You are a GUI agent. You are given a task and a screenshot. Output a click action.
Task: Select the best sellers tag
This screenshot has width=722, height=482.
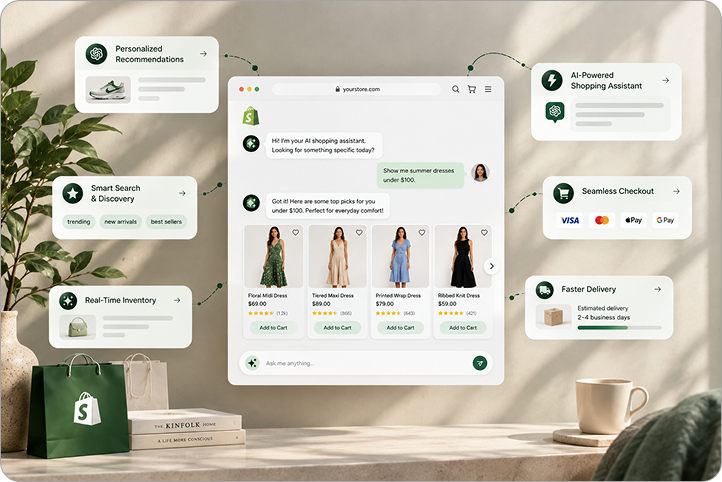click(166, 222)
